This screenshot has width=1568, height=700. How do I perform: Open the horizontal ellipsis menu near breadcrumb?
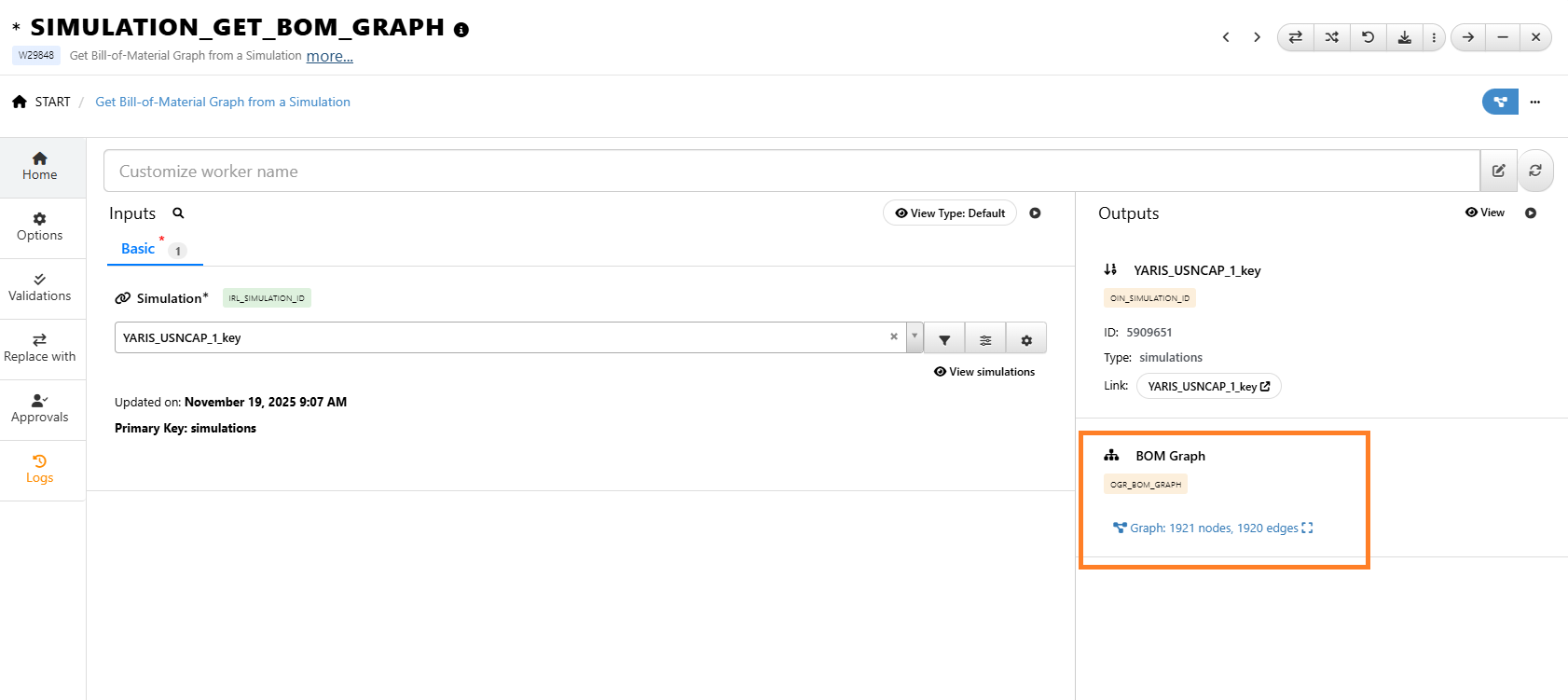click(1534, 102)
